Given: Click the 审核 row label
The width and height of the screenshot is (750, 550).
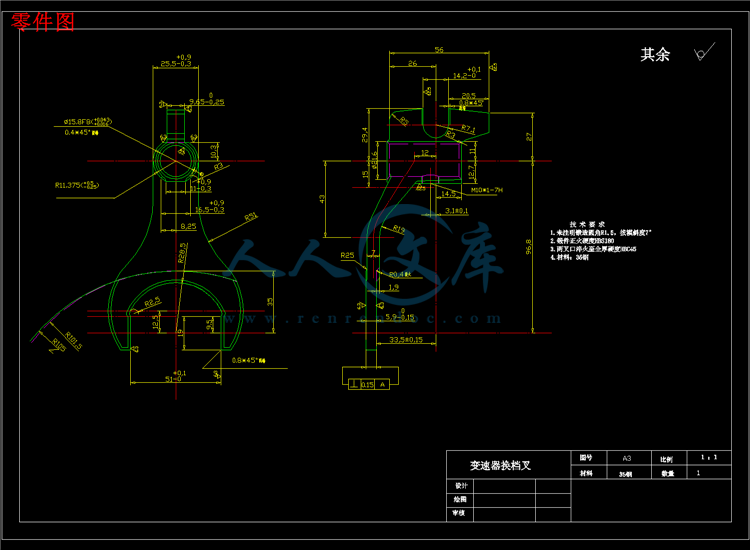Looking at the screenshot, I should pos(458,513).
